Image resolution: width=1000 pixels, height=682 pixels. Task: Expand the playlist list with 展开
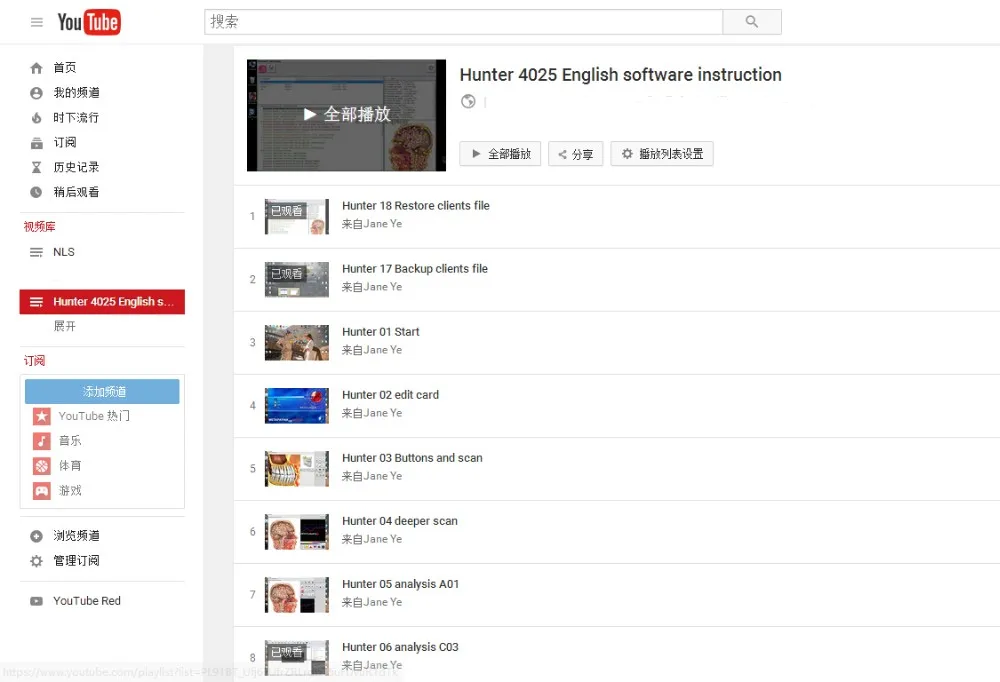[65, 326]
